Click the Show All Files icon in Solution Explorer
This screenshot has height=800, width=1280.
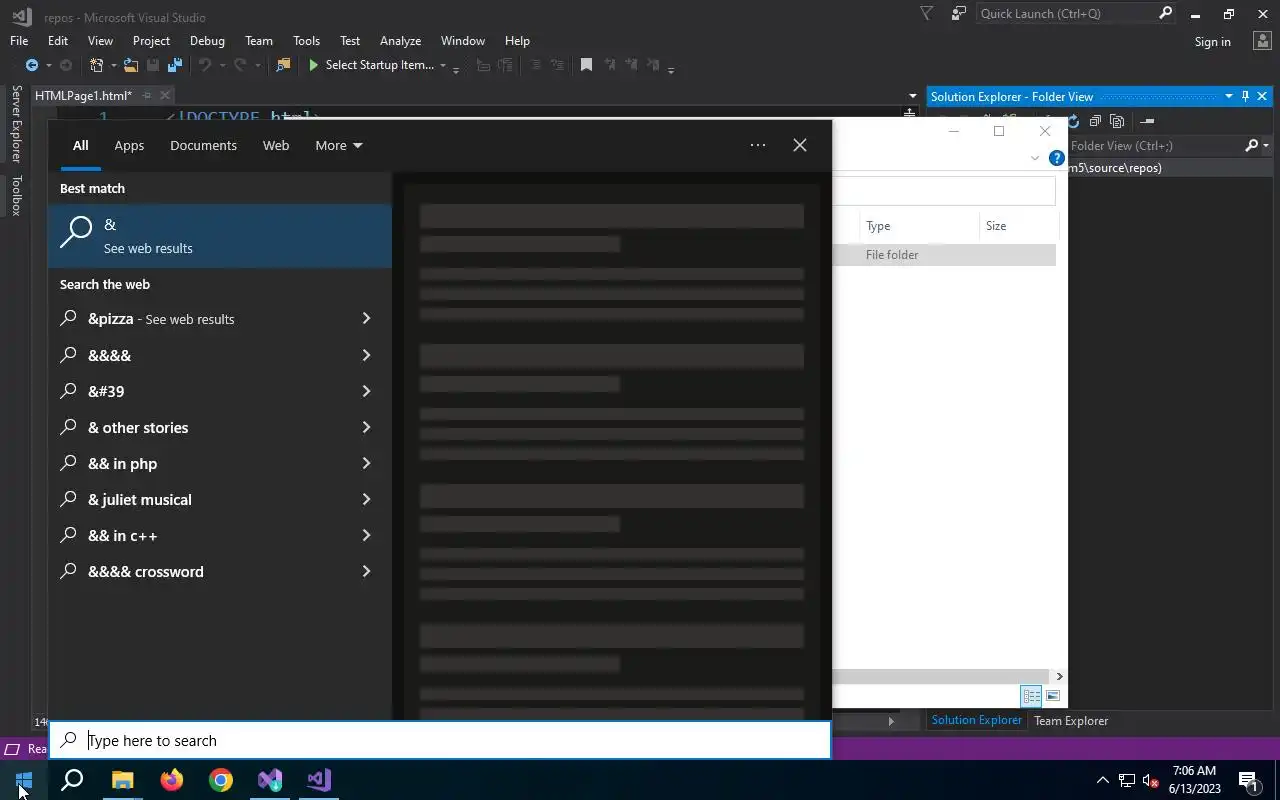tap(1117, 121)
